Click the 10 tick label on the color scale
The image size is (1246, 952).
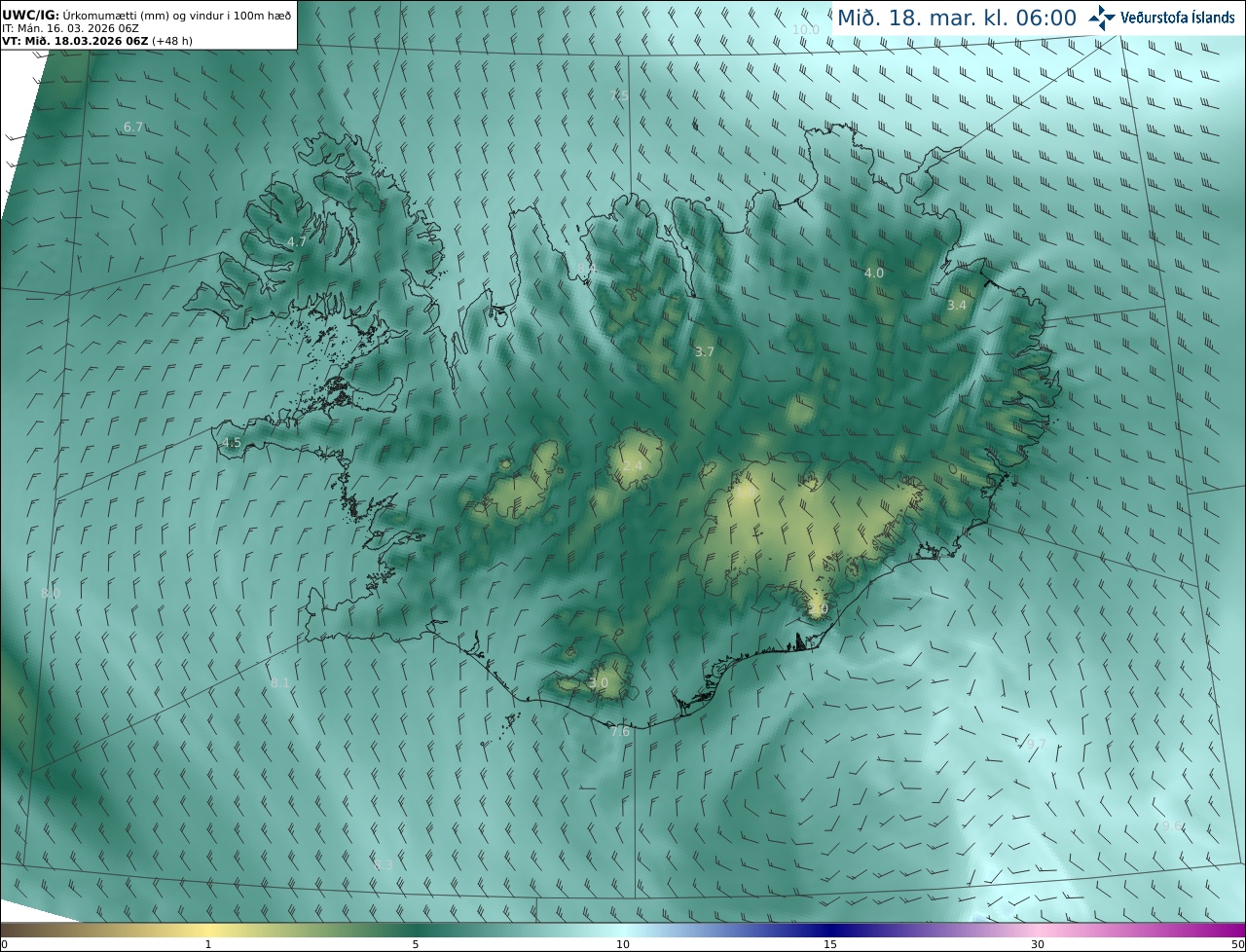click(623, 944)
